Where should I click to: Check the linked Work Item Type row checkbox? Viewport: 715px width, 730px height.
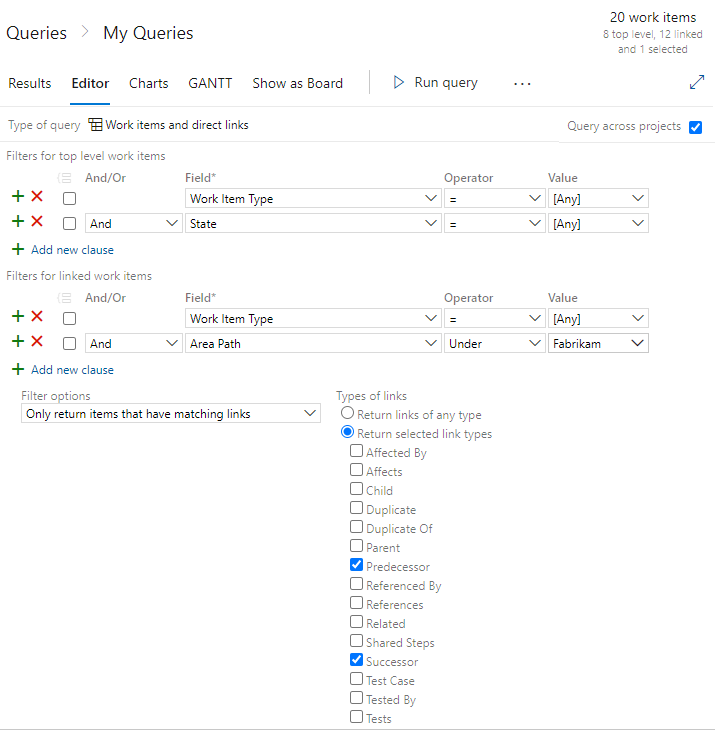coord(69,319)
